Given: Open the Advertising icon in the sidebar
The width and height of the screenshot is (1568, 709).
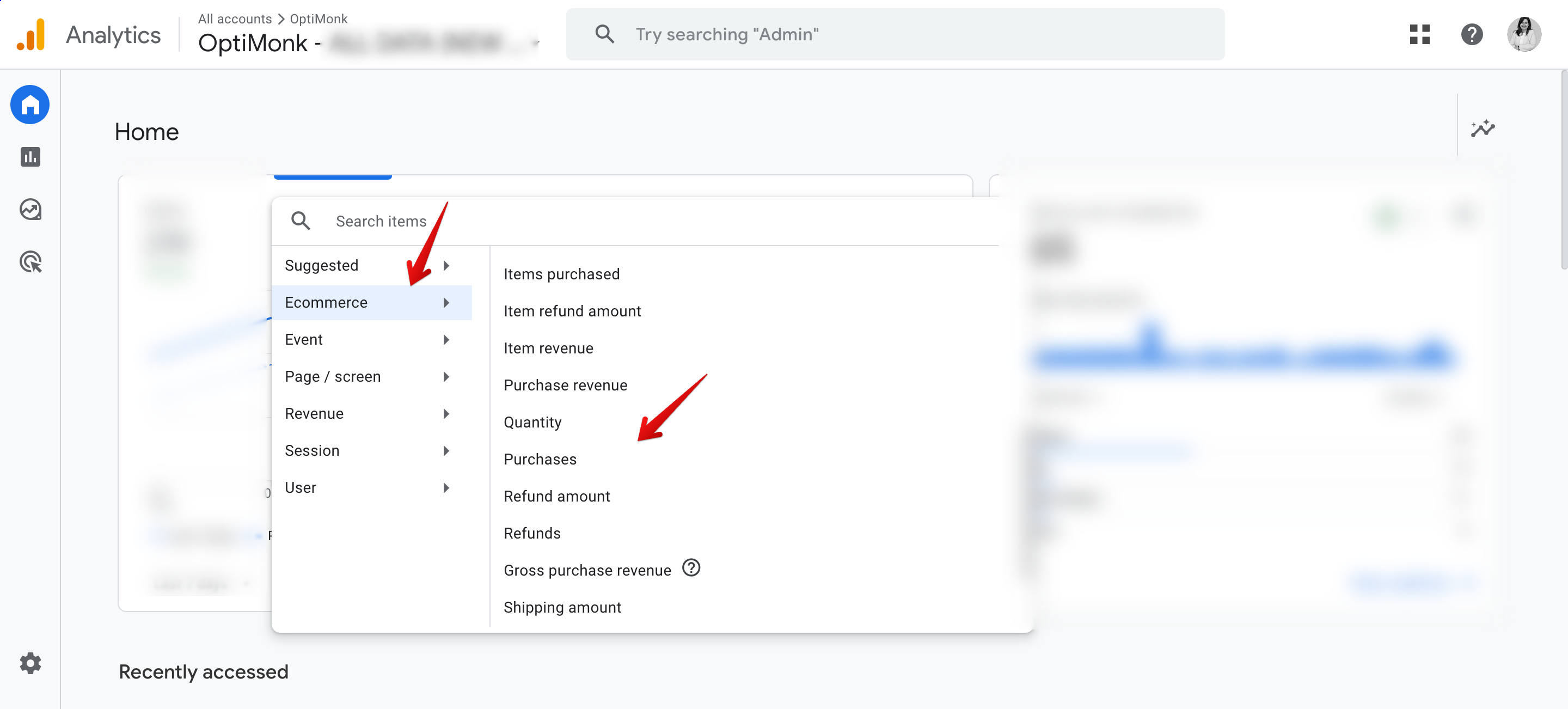Looking at the screenshot, I should pyautogui.click(x=29, y=262).
